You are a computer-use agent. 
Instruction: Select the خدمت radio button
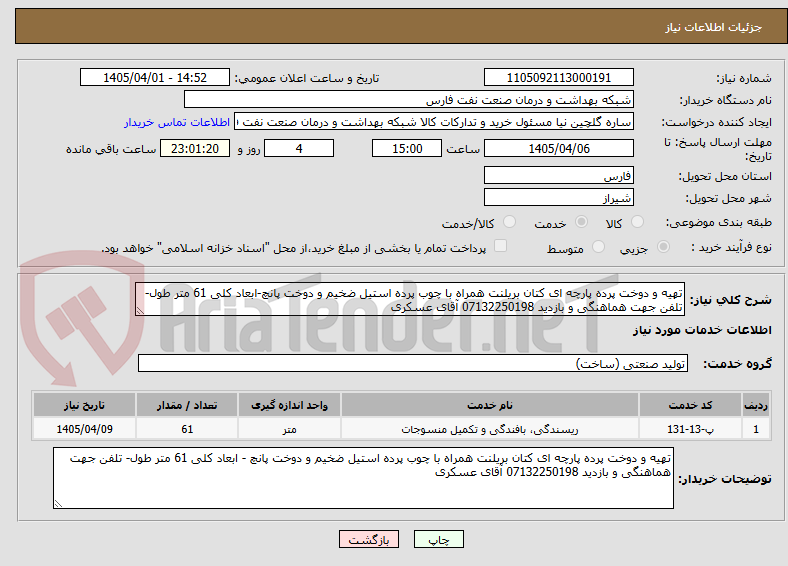tap(581, 222)
